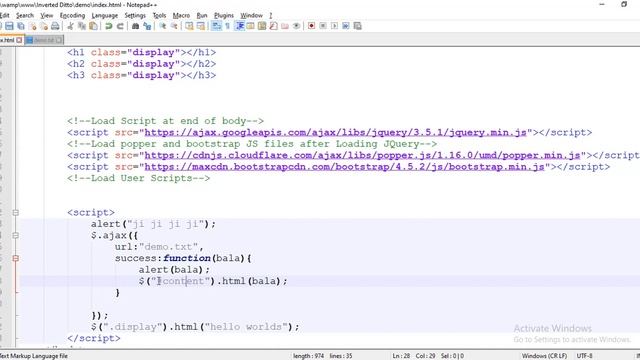Open the Run menu
The height and width of the screenshot is (360, 640).
click(202, 16)
